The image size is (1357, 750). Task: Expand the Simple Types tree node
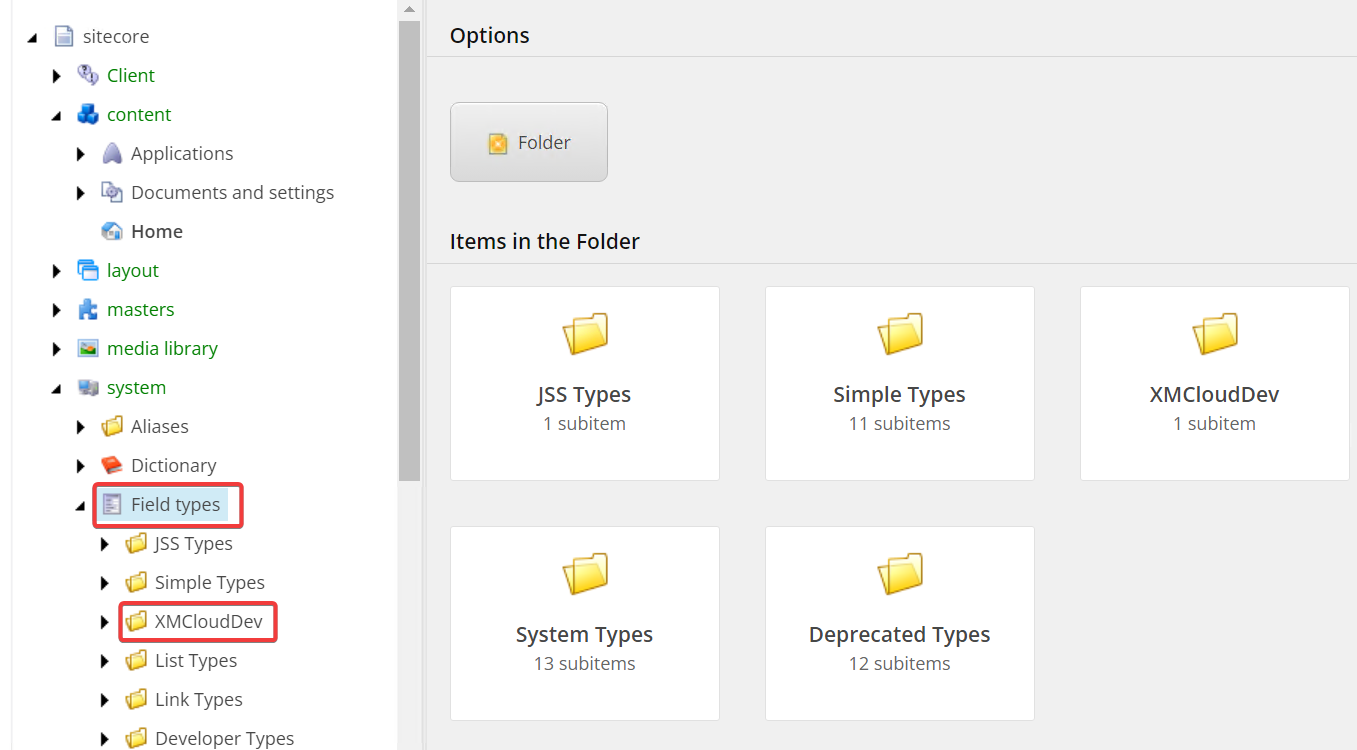pyautogui.click(x=105, y=582)
